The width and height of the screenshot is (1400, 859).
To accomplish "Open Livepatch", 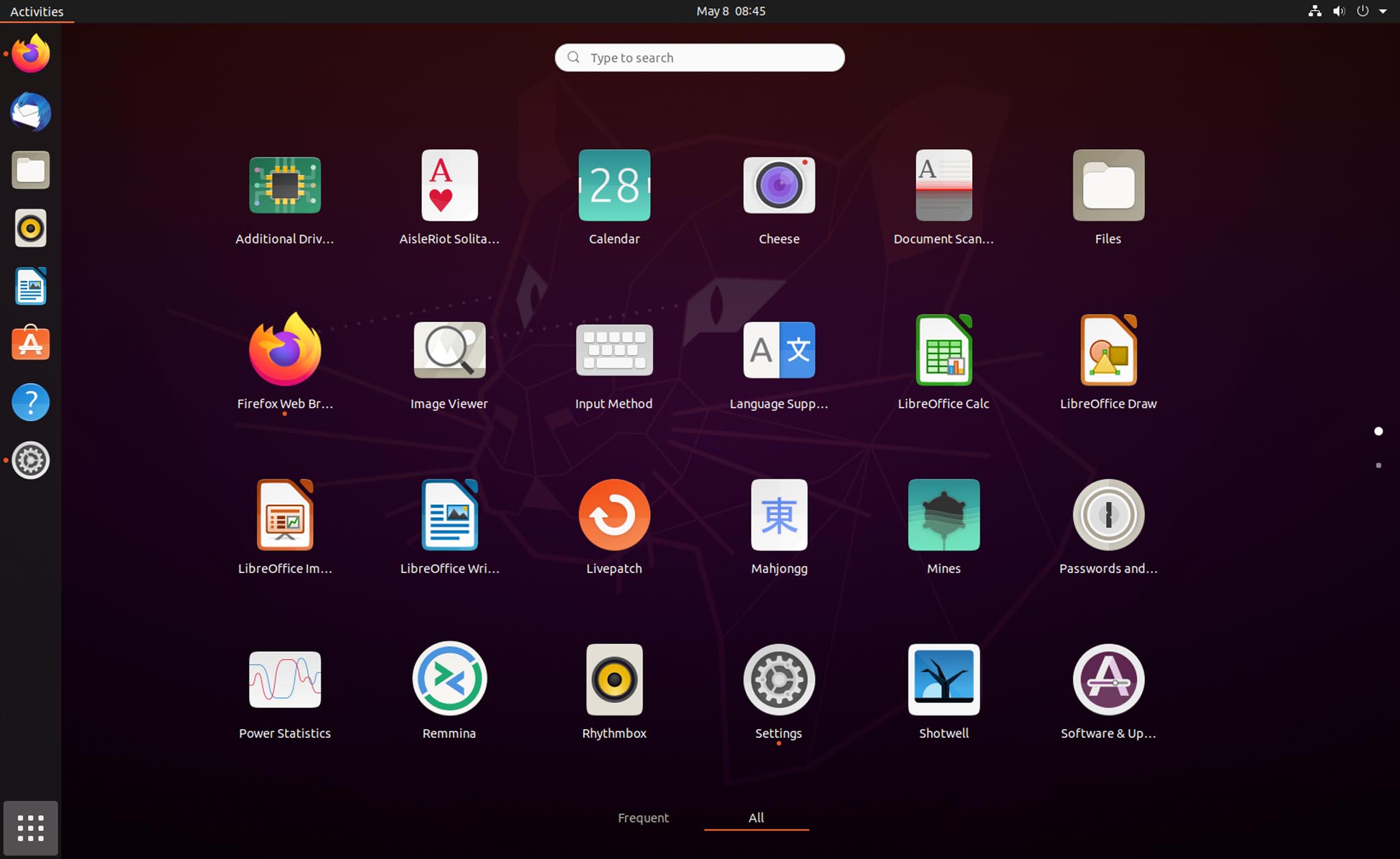I will click(614, 515).
